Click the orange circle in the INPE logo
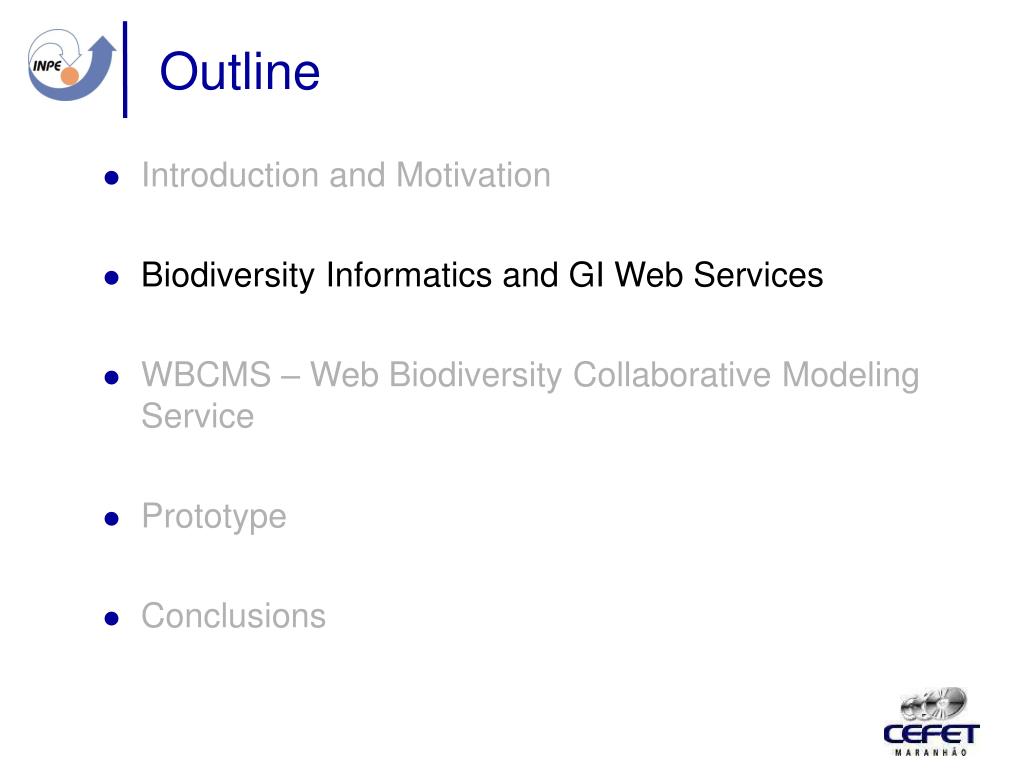1024x768 pixels. pyautogui.click(x=69, y=78)
